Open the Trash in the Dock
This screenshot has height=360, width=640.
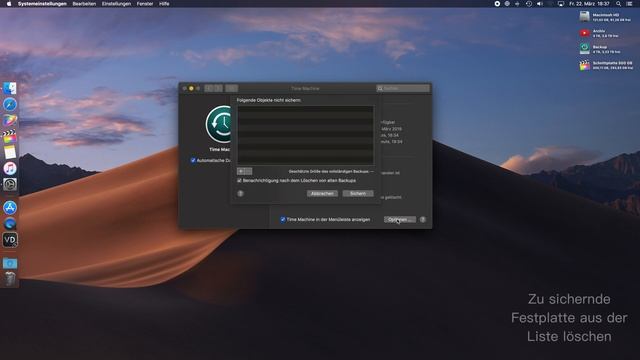[x=10, y=279]
